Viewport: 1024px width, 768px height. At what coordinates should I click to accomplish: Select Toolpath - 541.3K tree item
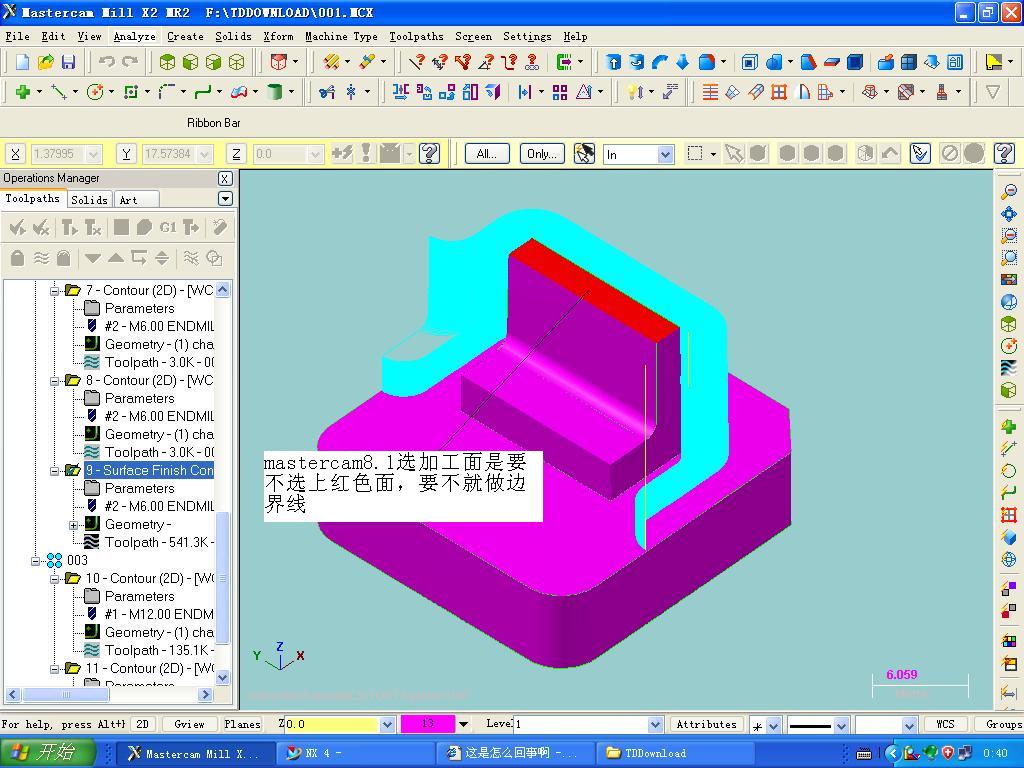159,542
